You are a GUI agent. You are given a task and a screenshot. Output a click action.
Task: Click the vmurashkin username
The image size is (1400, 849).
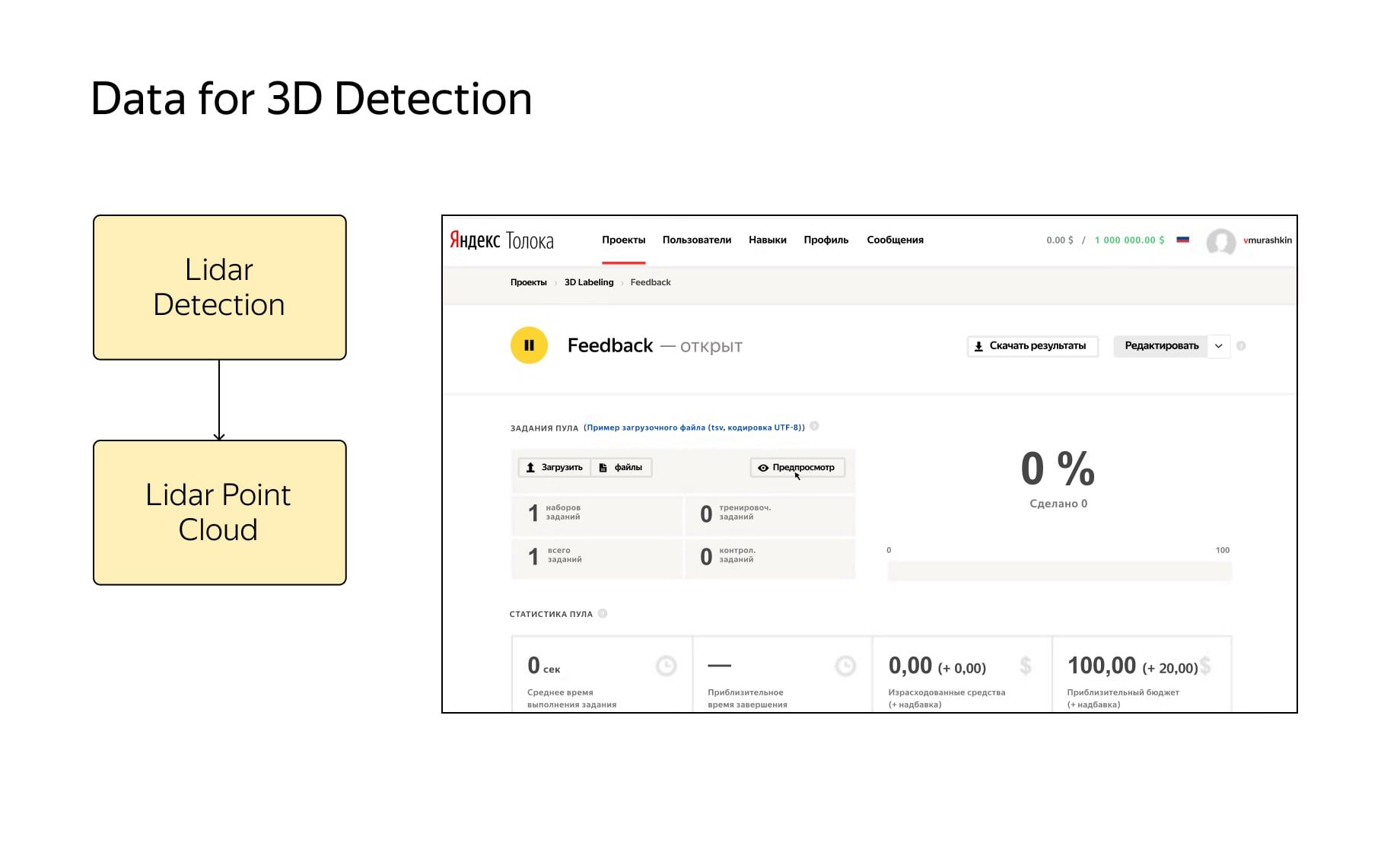1268,240
